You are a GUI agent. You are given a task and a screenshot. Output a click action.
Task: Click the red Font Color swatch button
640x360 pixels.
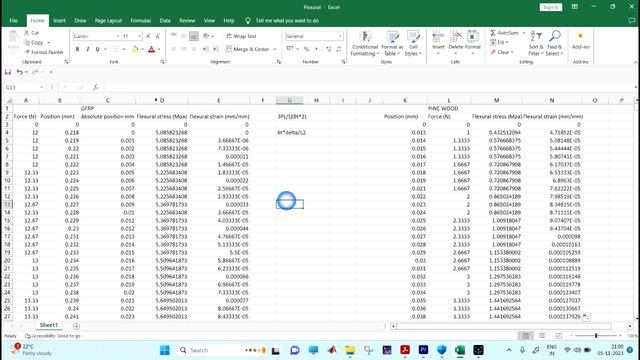(x=151, y=49)
